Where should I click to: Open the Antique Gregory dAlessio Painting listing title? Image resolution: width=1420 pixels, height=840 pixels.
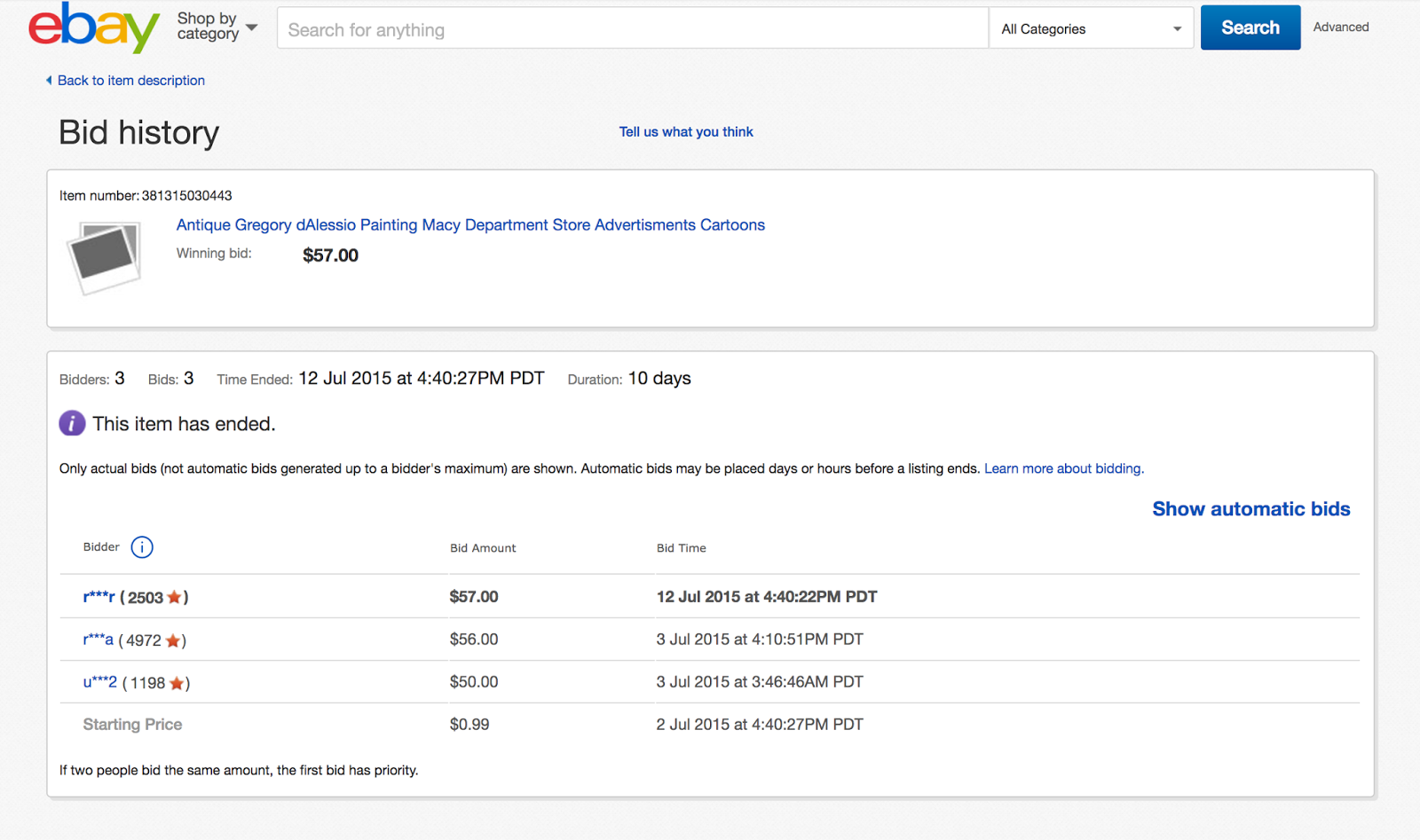coord(470,225)
